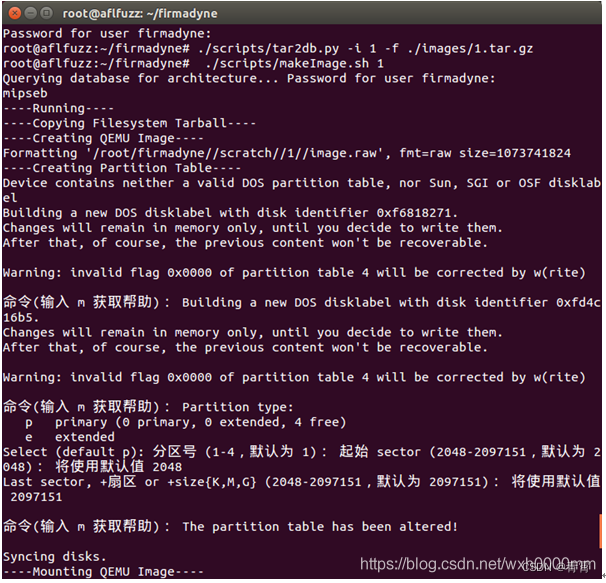Click the primary partition option line
This screenshot has width=606, height=583.
pyautogui.click(x=186, y=422)
